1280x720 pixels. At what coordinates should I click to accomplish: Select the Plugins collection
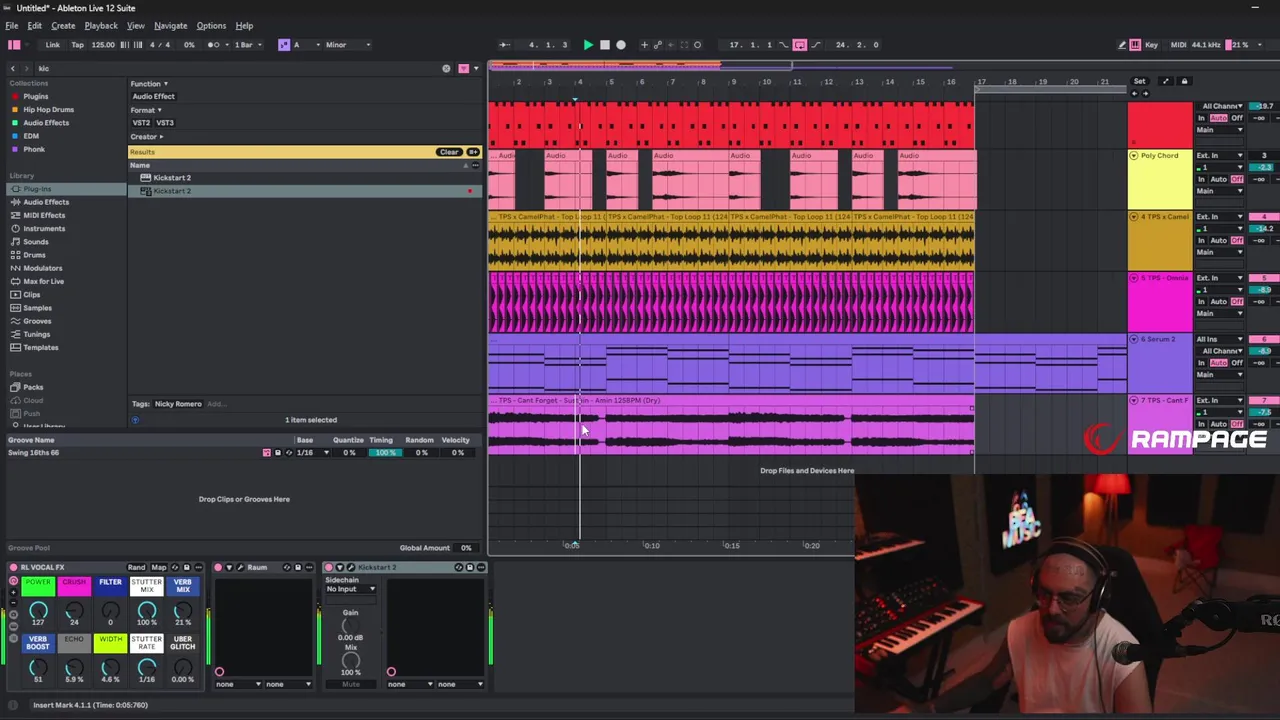point(35,96)
